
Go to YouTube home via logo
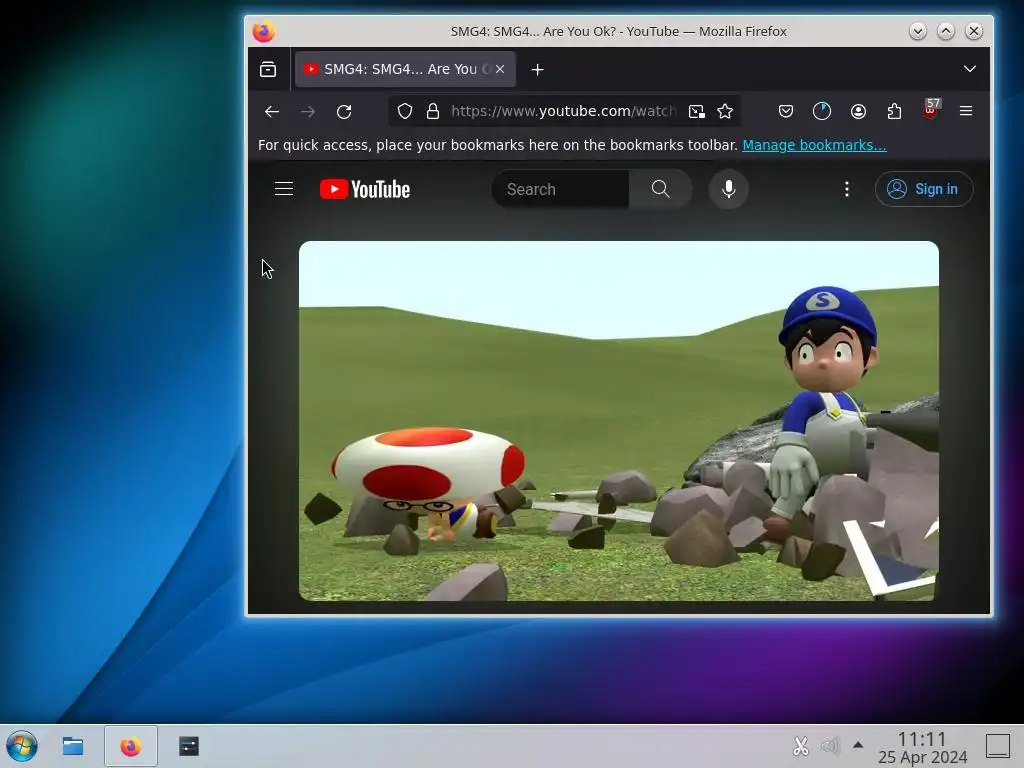coord(365,189)
